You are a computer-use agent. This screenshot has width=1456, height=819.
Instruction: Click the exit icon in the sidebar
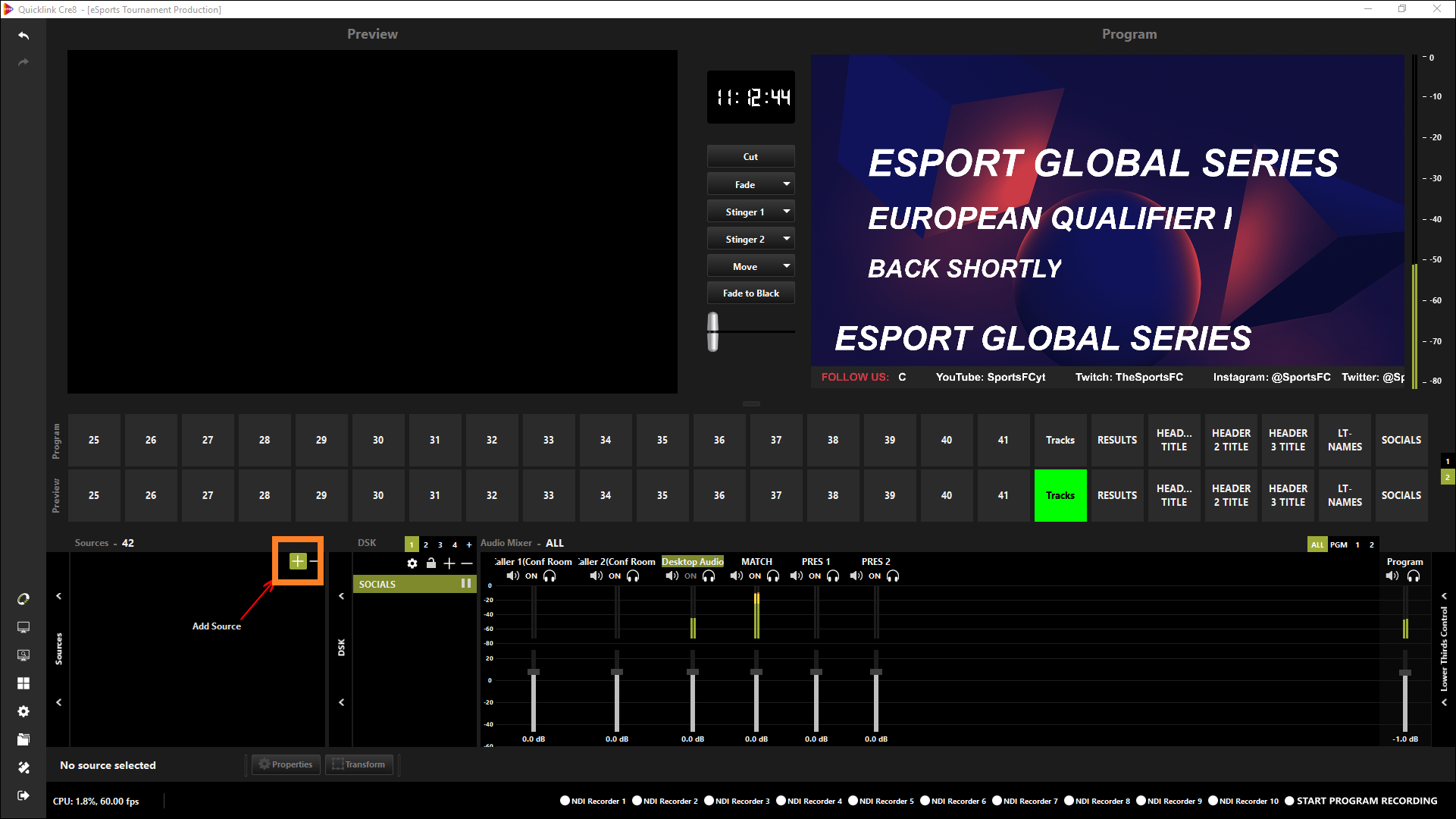point(23,795)
